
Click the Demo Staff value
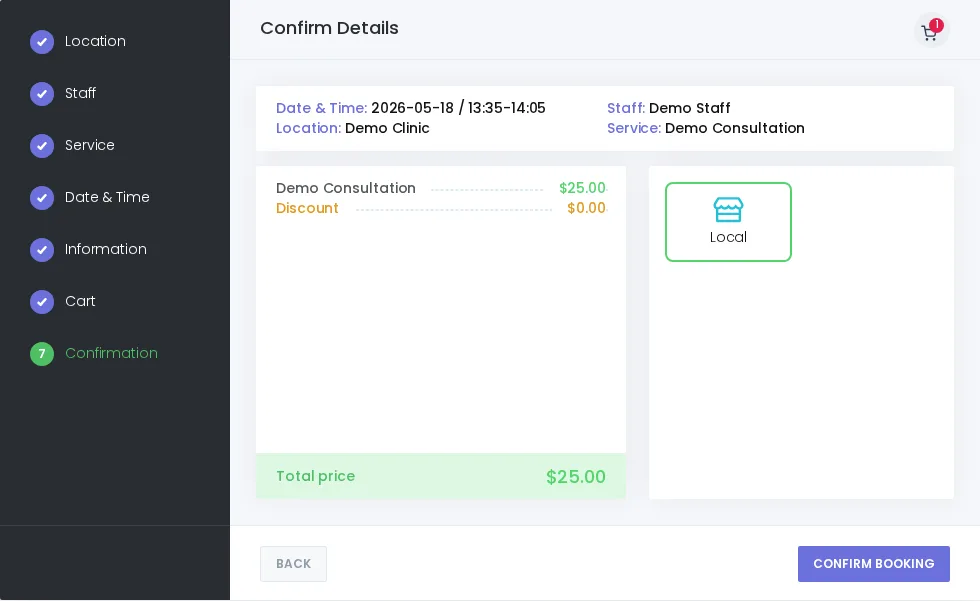coord(689,108)
